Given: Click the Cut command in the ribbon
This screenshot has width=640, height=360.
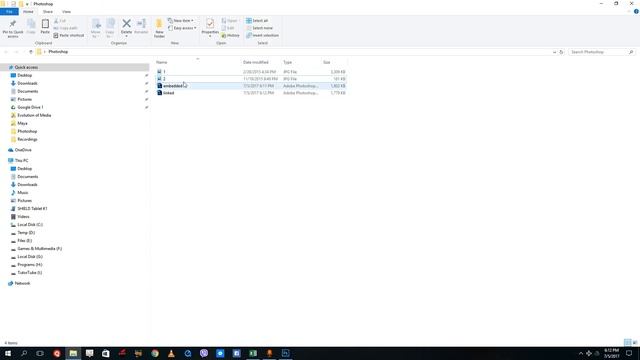Looking at the screenshot, I should pos(60,21).
